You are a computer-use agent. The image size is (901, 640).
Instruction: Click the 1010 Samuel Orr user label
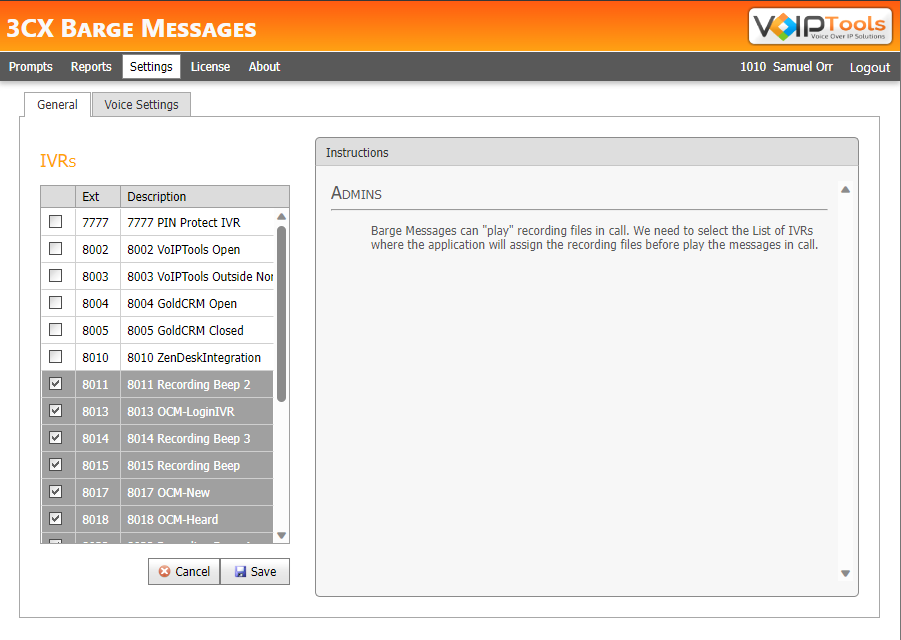[x=786, y=67]
